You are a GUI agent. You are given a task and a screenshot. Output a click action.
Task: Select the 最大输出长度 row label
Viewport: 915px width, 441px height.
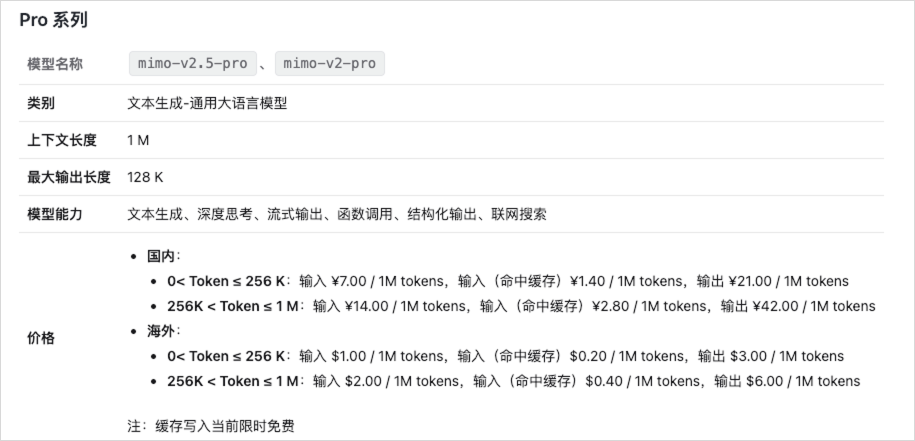click(x=69, y=177)
